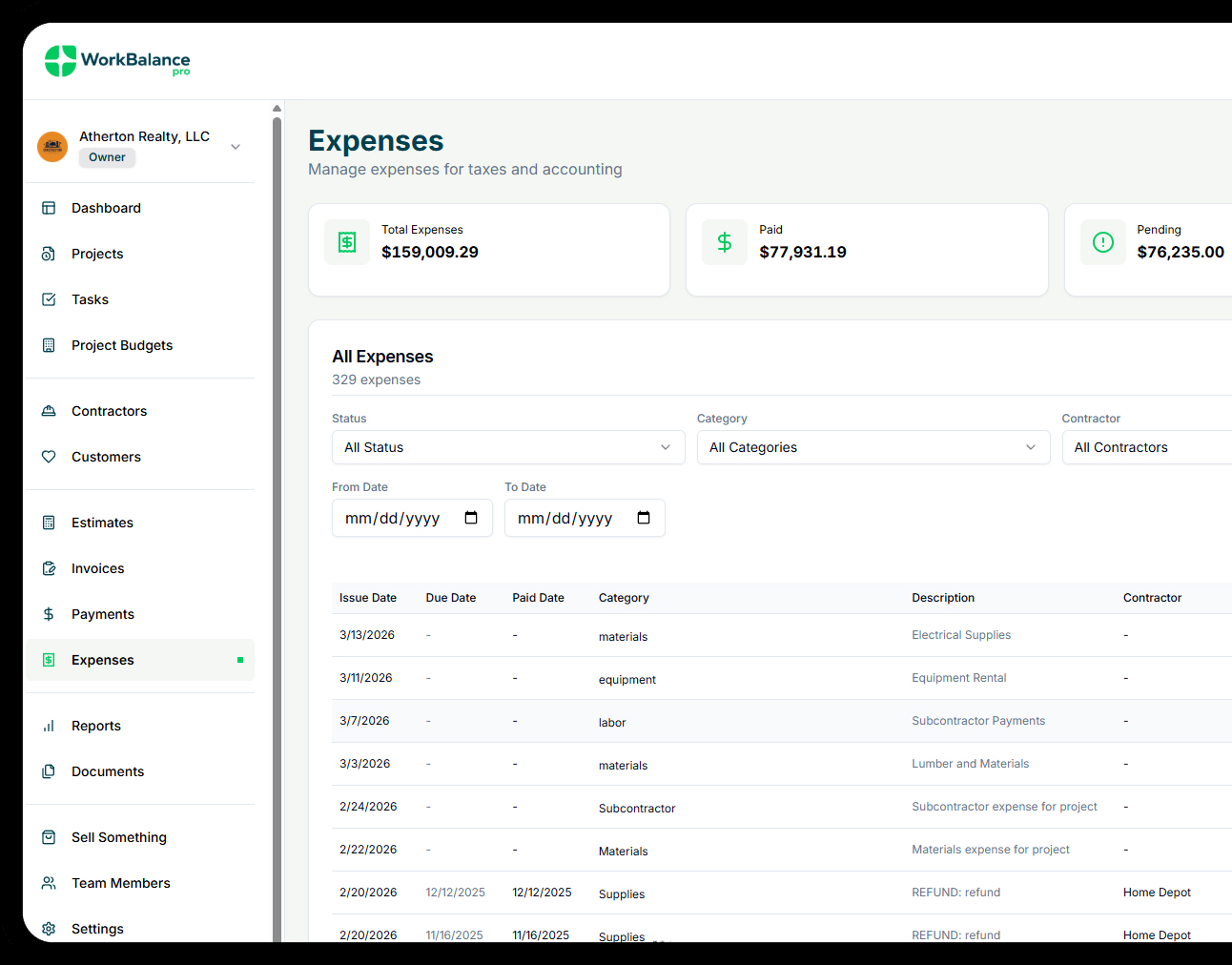This screenshot has width=1232, height=965.
Task: Click the Dashboard icon in sidebar
Action: 49,208
